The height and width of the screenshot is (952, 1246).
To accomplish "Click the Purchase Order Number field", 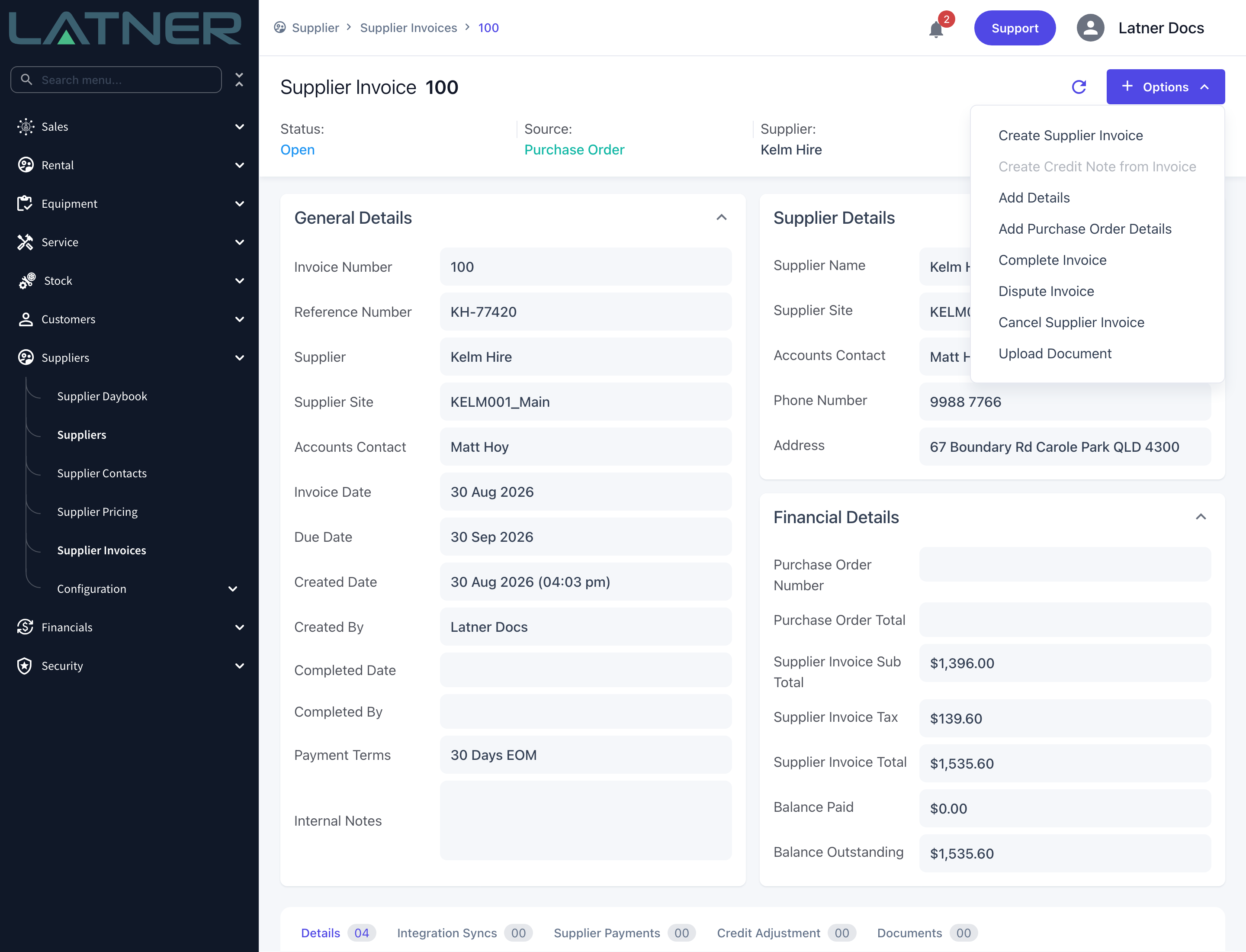I will click(1065, 564).
